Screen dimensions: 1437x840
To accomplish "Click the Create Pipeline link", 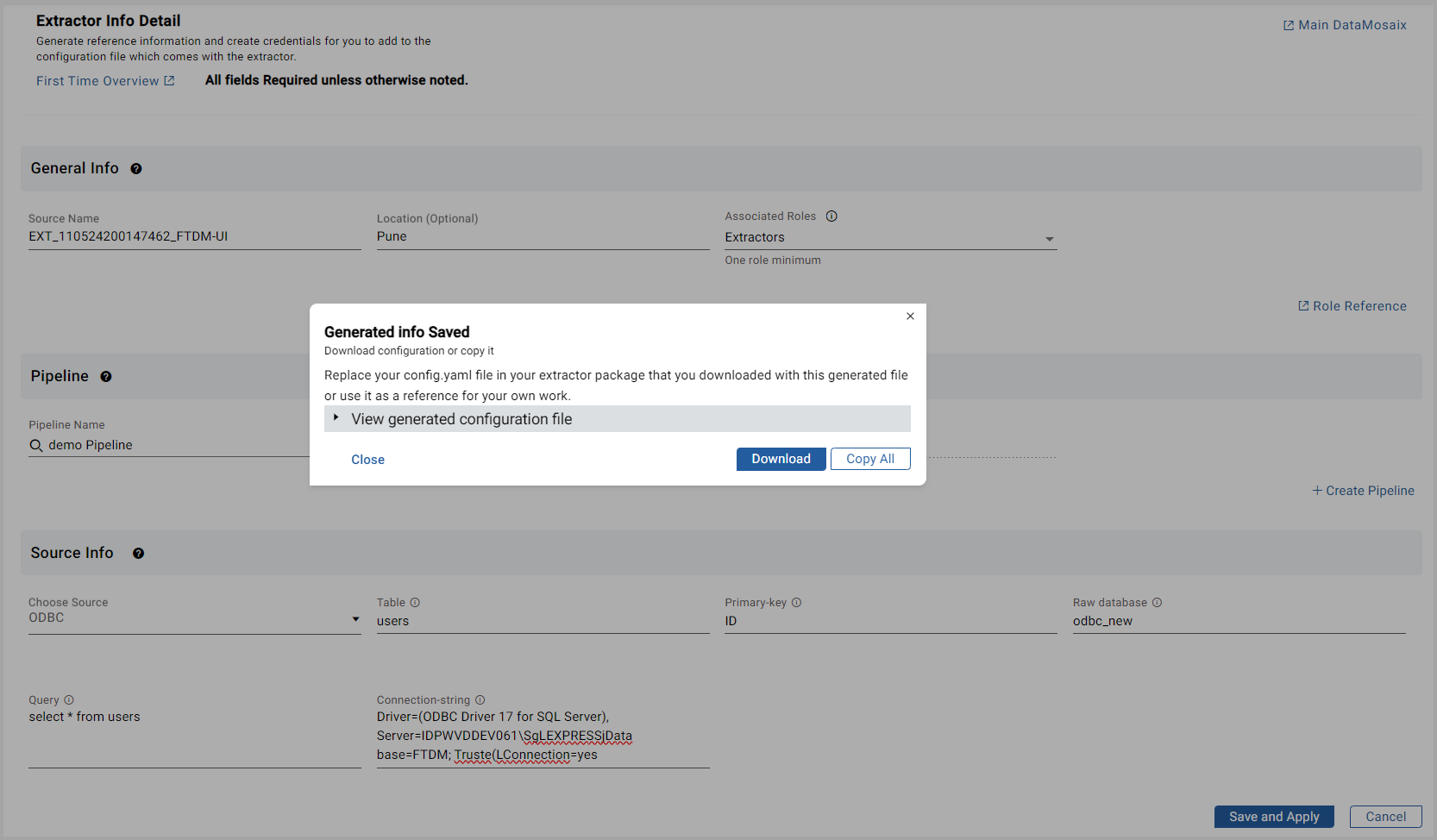I will 1363,491.
